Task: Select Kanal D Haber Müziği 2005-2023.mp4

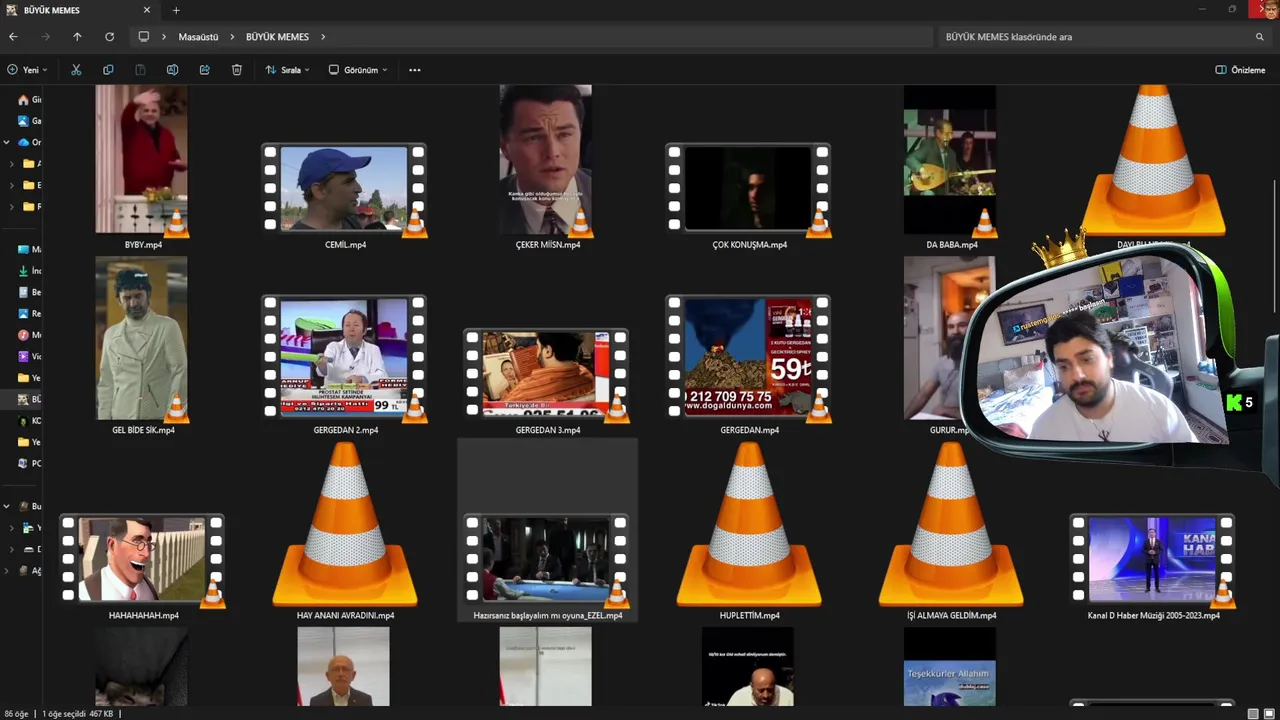Action: coord(1153,560)
